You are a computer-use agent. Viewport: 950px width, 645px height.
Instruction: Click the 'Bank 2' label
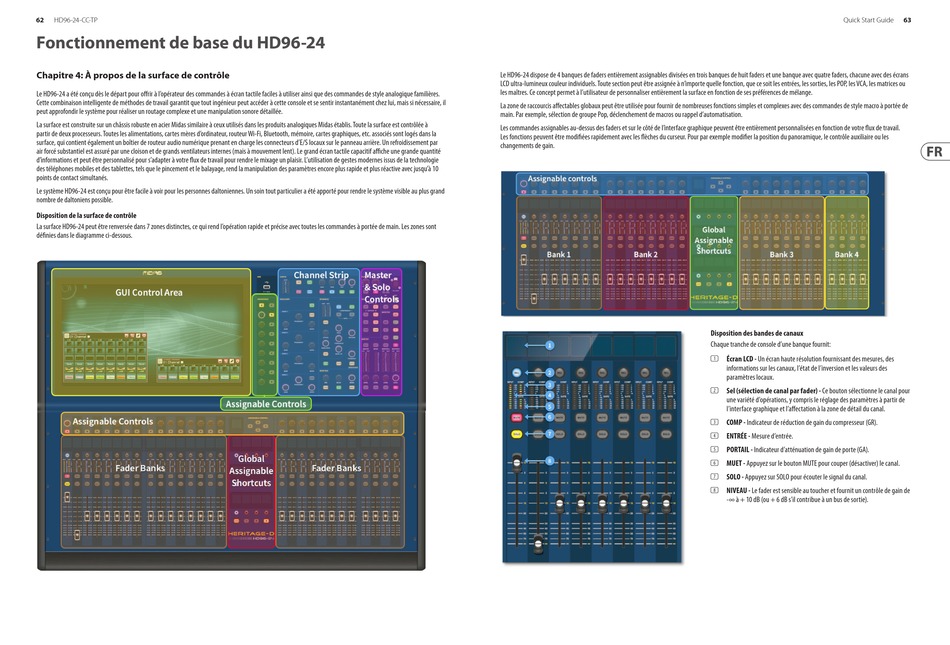(646, 254)
